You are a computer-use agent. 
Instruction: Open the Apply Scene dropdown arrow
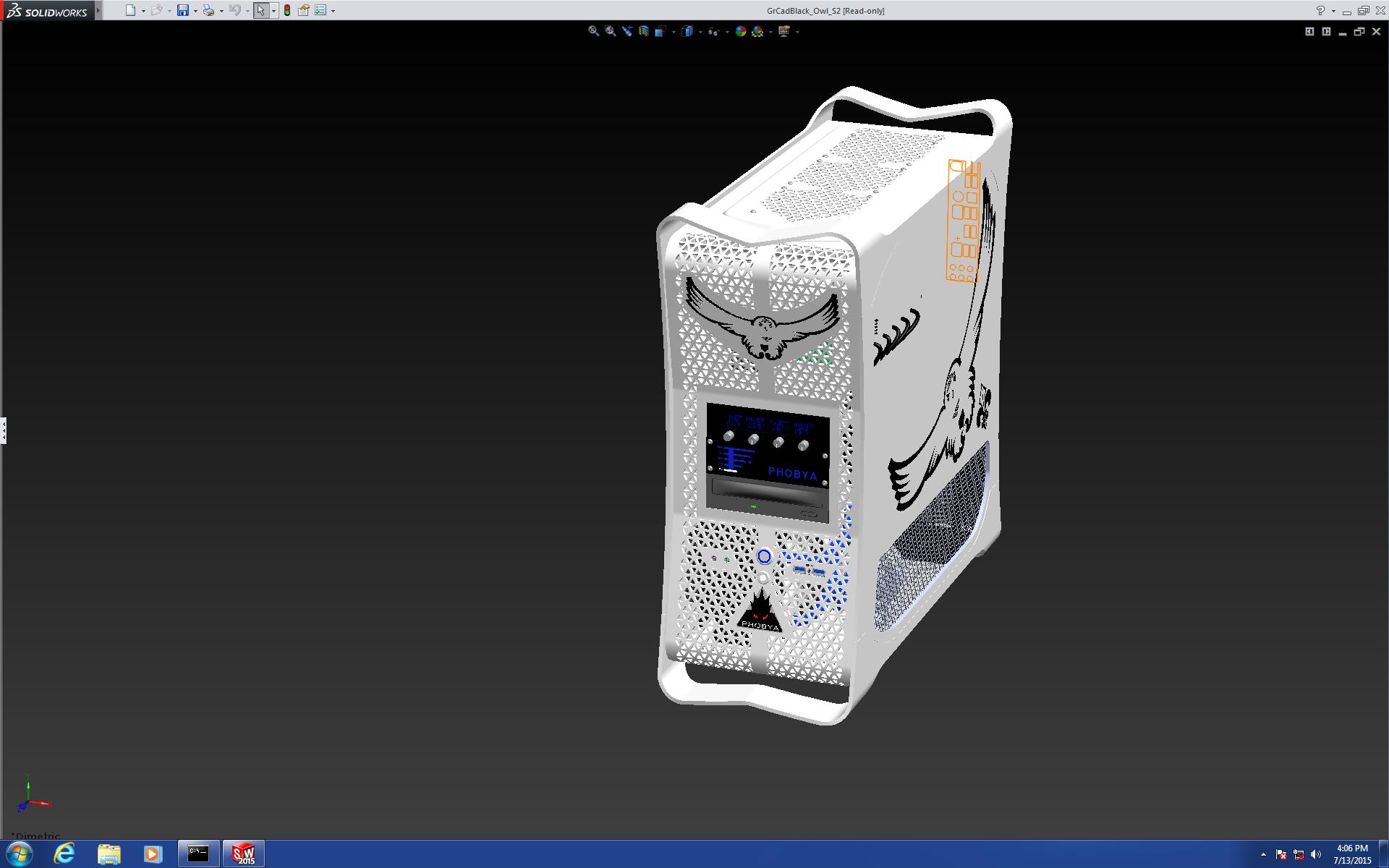click(x=770, y=32)
